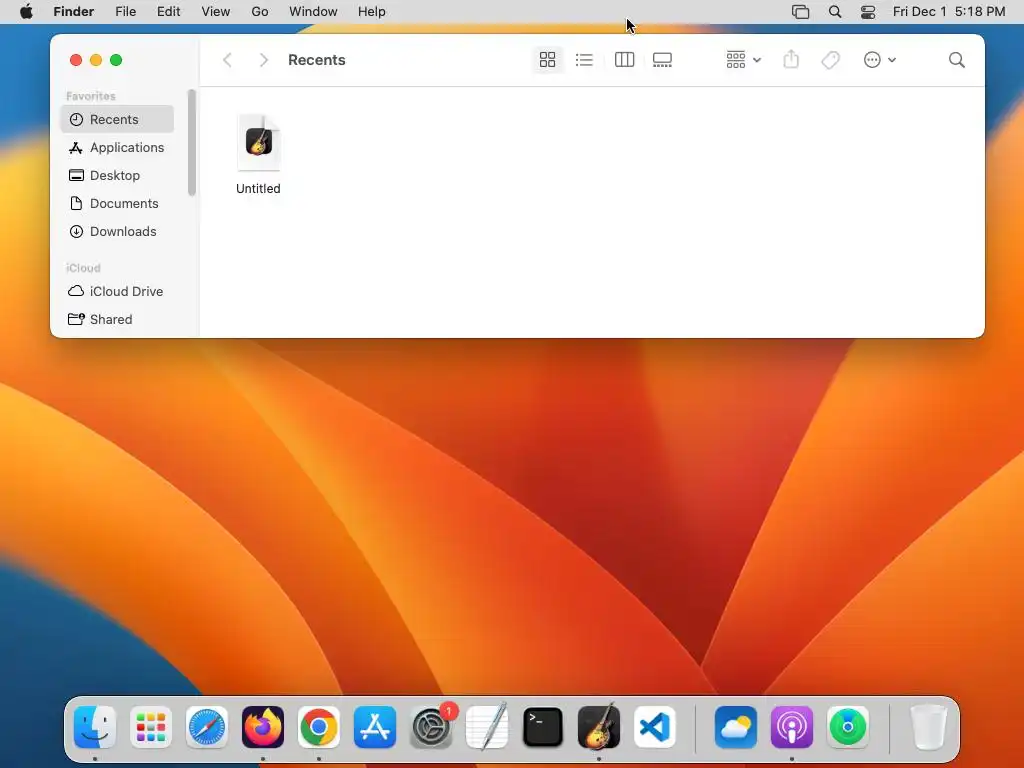Open System Settings from the Dock
Image resolution: width=1024 pixels, height=768 pixels.
431,727
